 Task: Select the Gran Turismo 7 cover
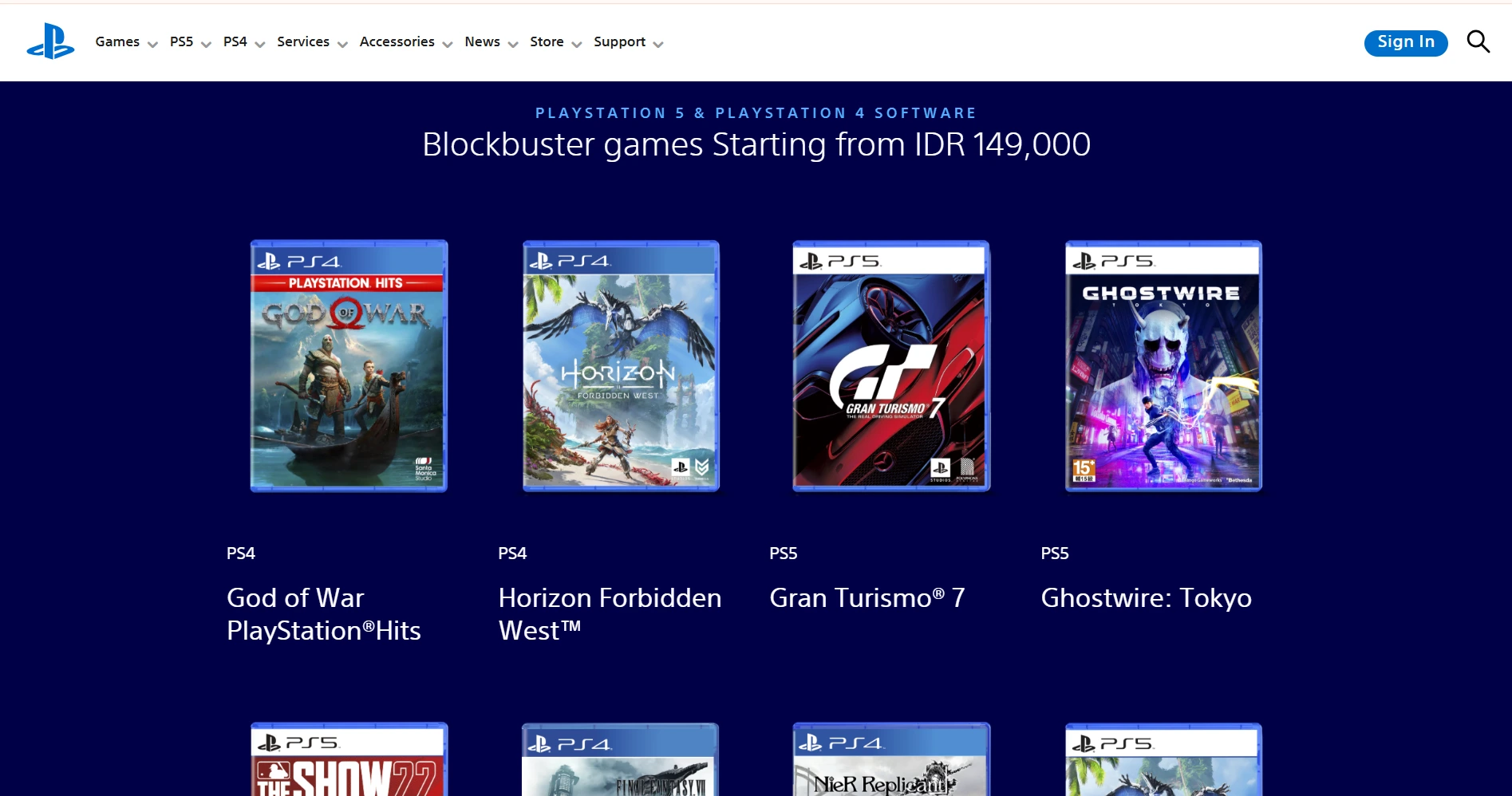pyautogui.click(x=891, y=366)
